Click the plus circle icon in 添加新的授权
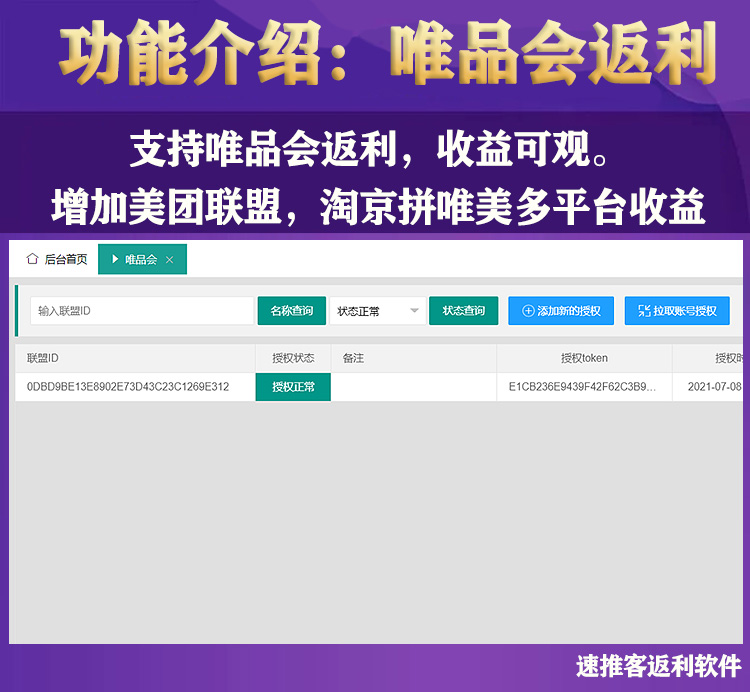The image size is (750, 692). (x=528, y=311)
